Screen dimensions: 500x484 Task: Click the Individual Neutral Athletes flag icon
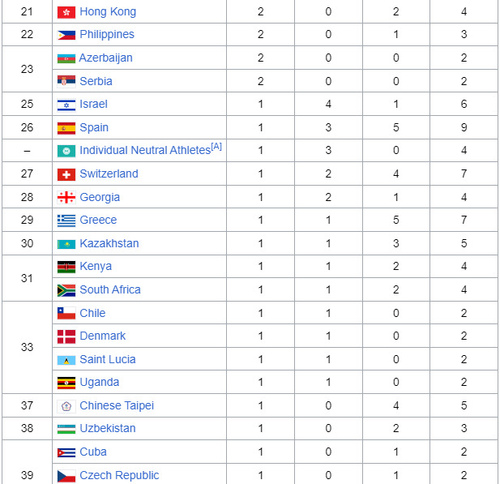(66, 151)
